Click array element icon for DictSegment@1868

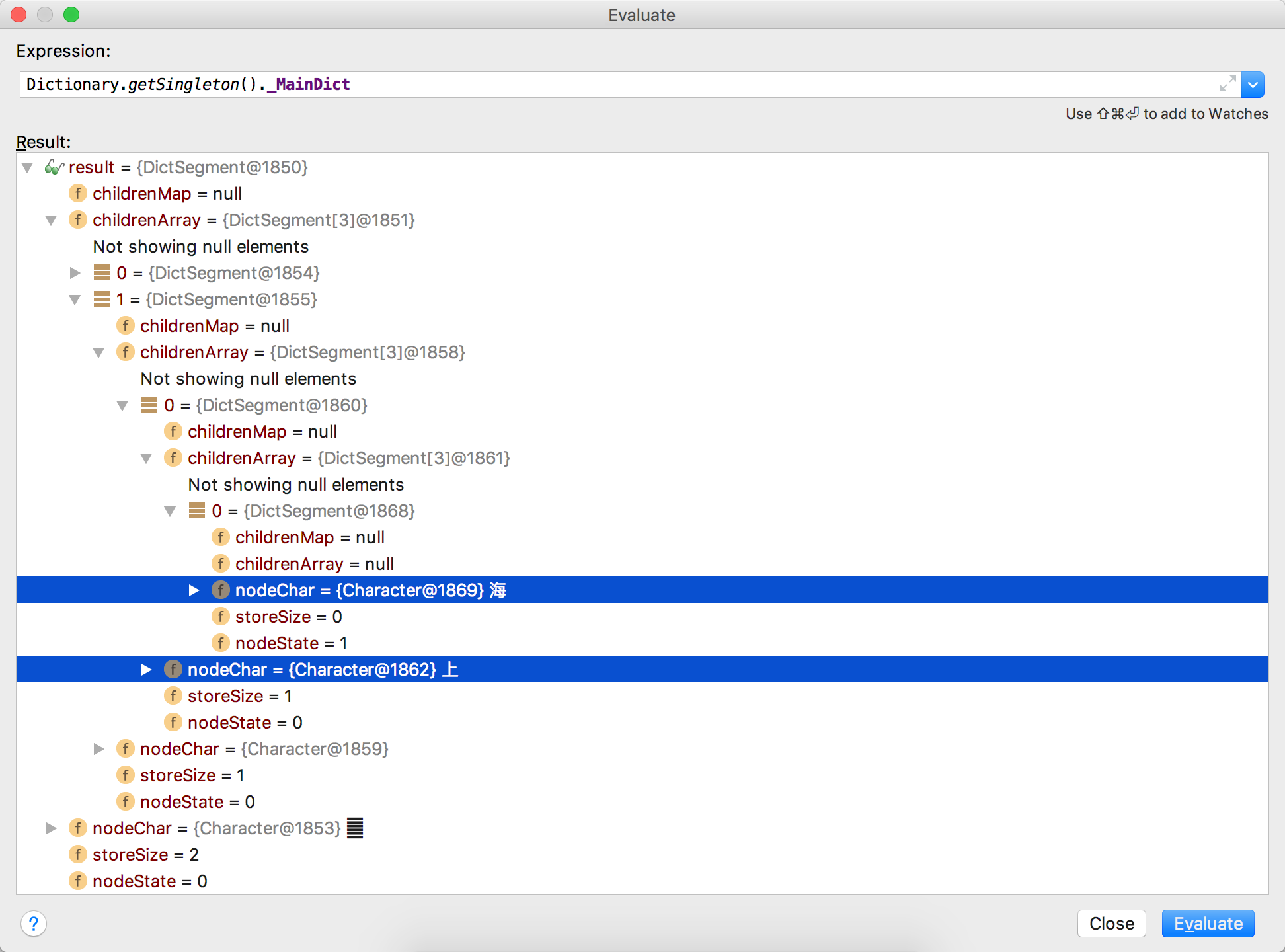[x=197, y=511]
